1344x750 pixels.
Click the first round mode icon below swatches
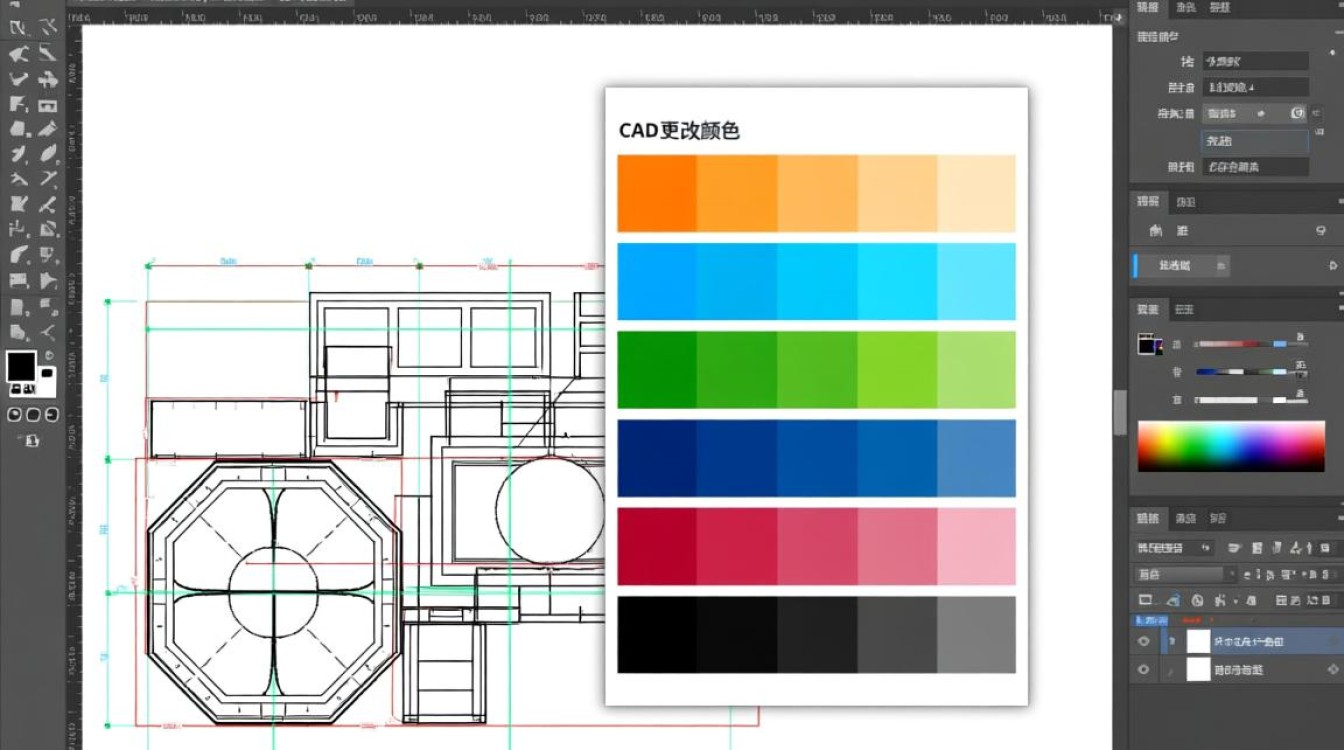tap(15, 414)
